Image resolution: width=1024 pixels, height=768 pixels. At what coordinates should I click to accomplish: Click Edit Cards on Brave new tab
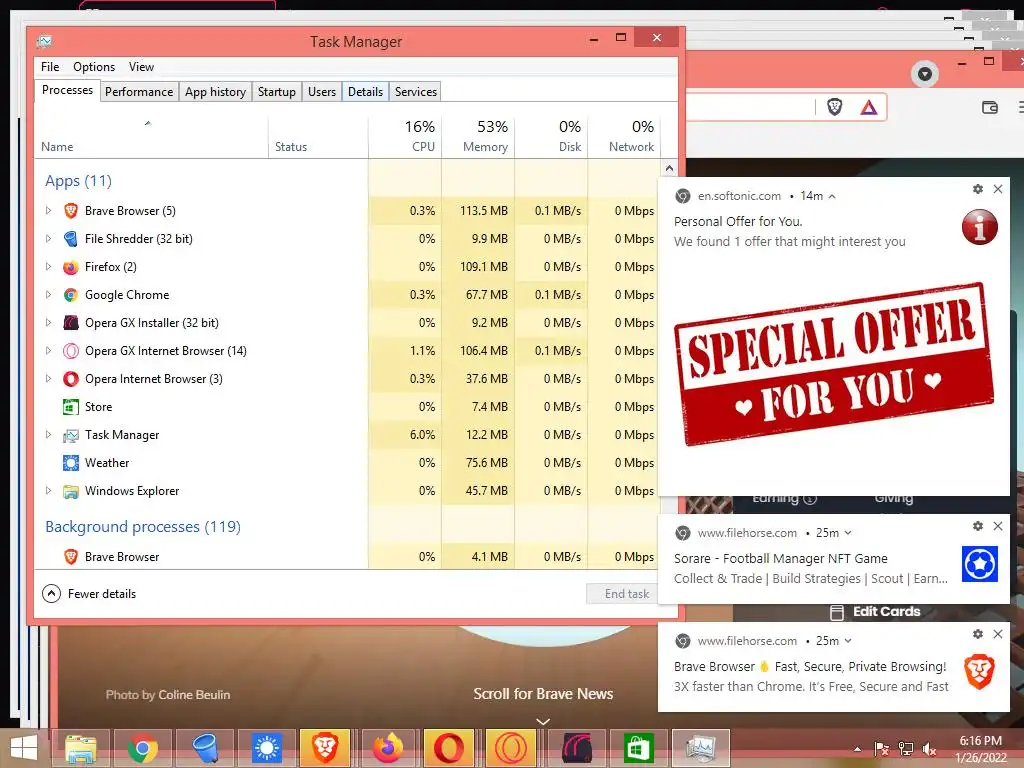point(876,612)
